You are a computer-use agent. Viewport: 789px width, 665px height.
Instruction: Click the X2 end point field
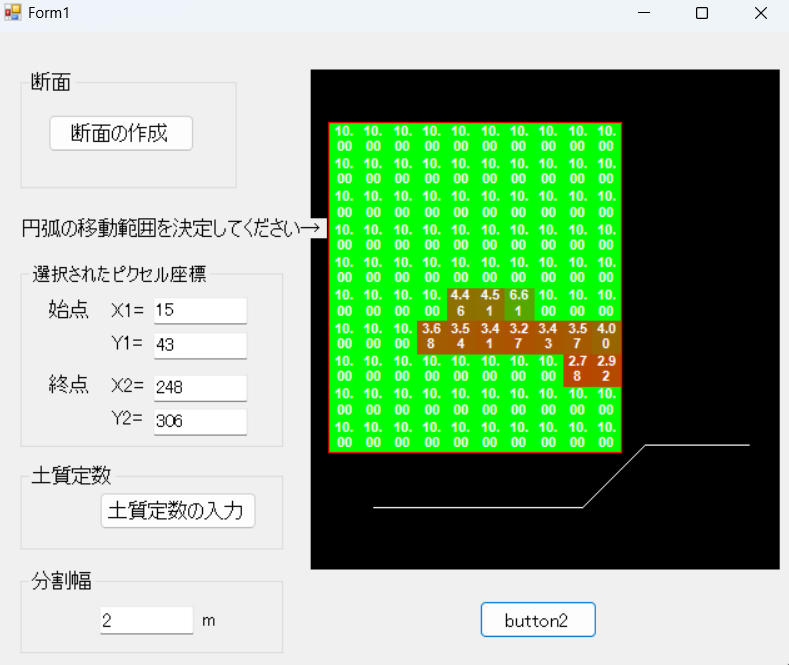pos(200,387)
